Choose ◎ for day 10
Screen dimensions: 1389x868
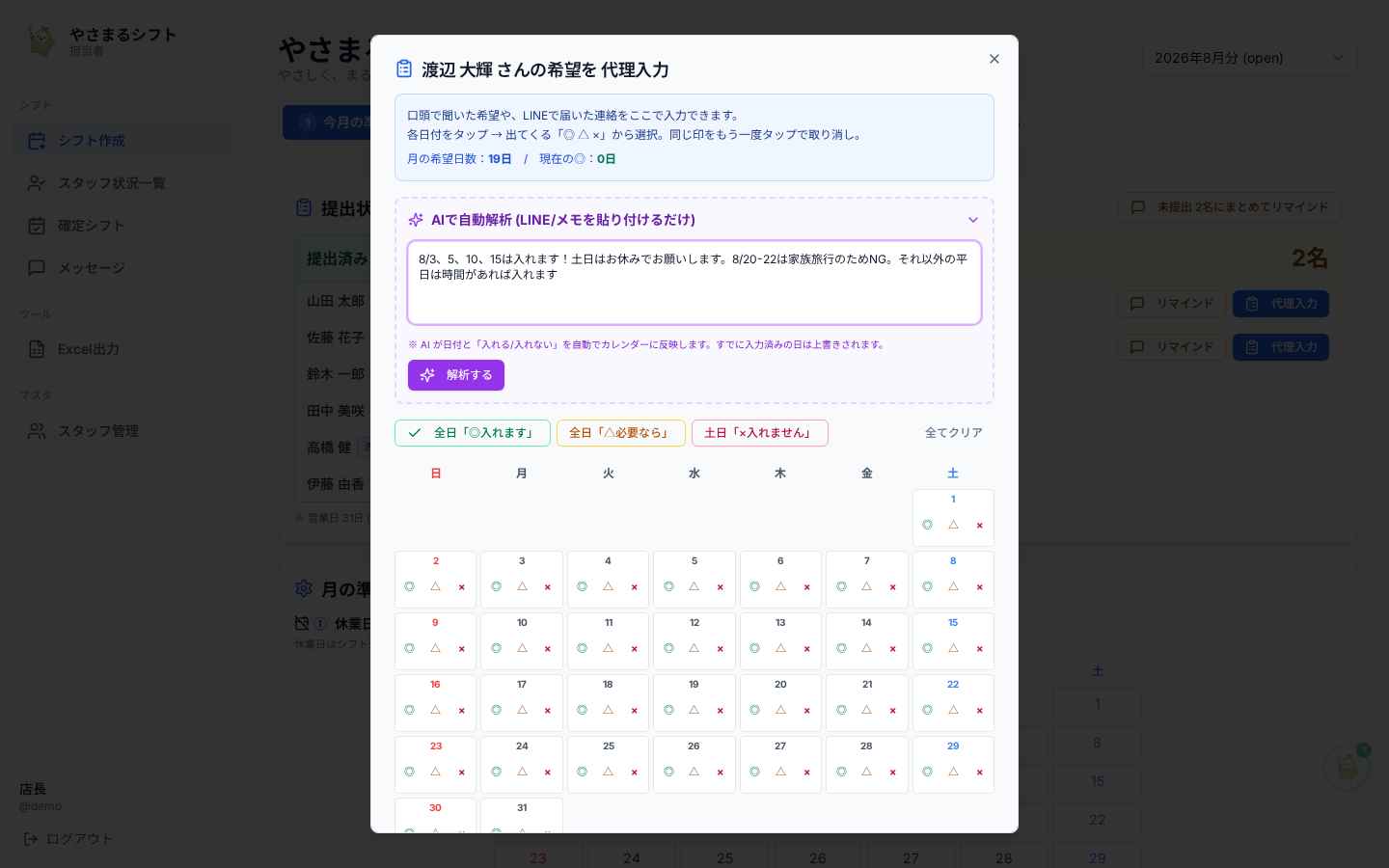pyautogui.click(x=496, y=648)
